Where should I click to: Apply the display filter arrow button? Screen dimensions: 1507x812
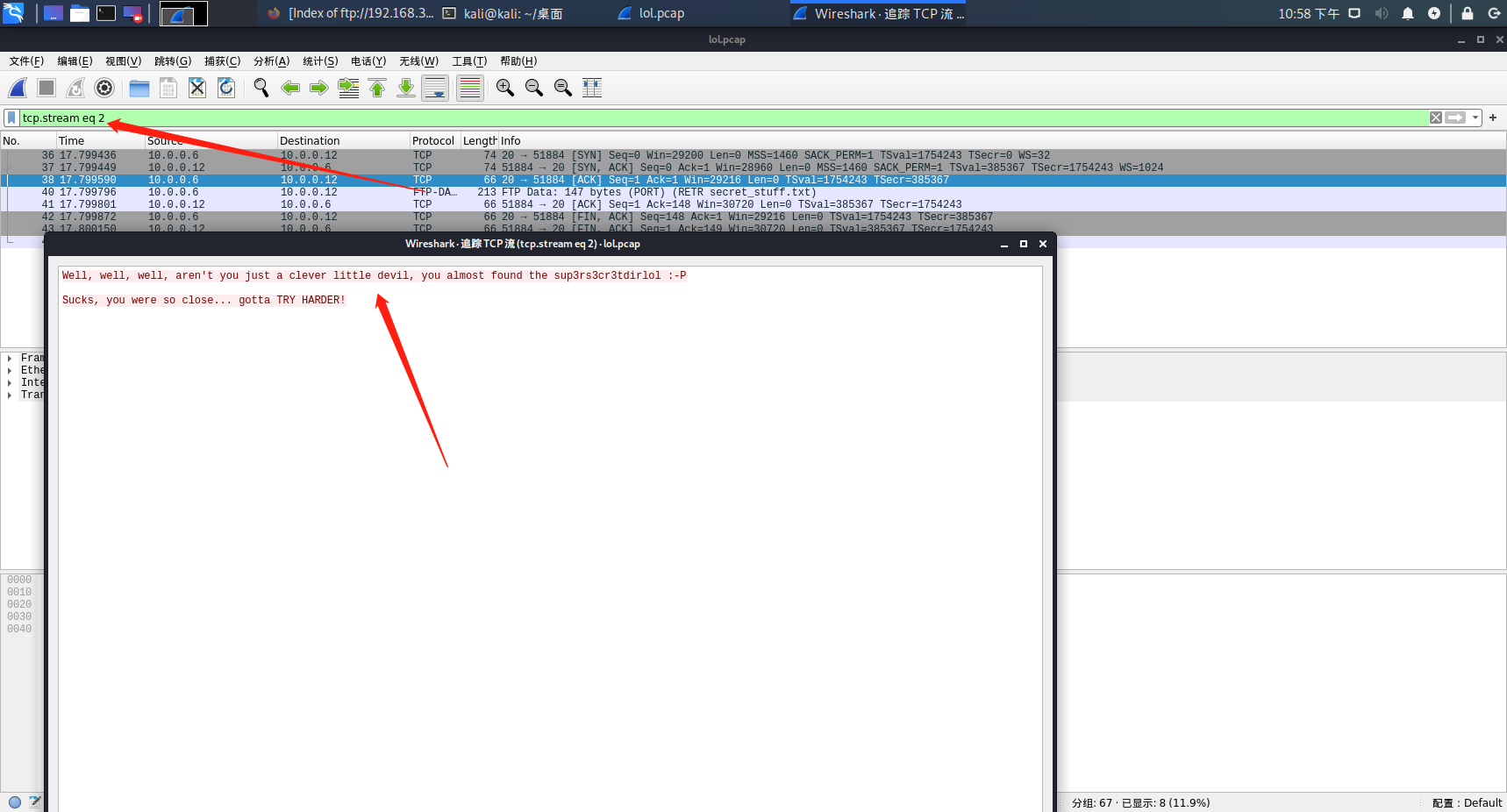click(x=1456, y=118)
